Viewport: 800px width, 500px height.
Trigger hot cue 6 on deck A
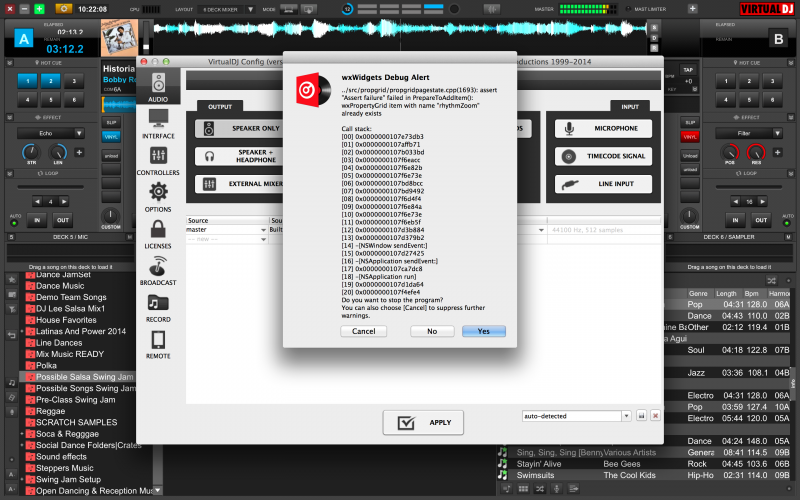click(74, 99)
